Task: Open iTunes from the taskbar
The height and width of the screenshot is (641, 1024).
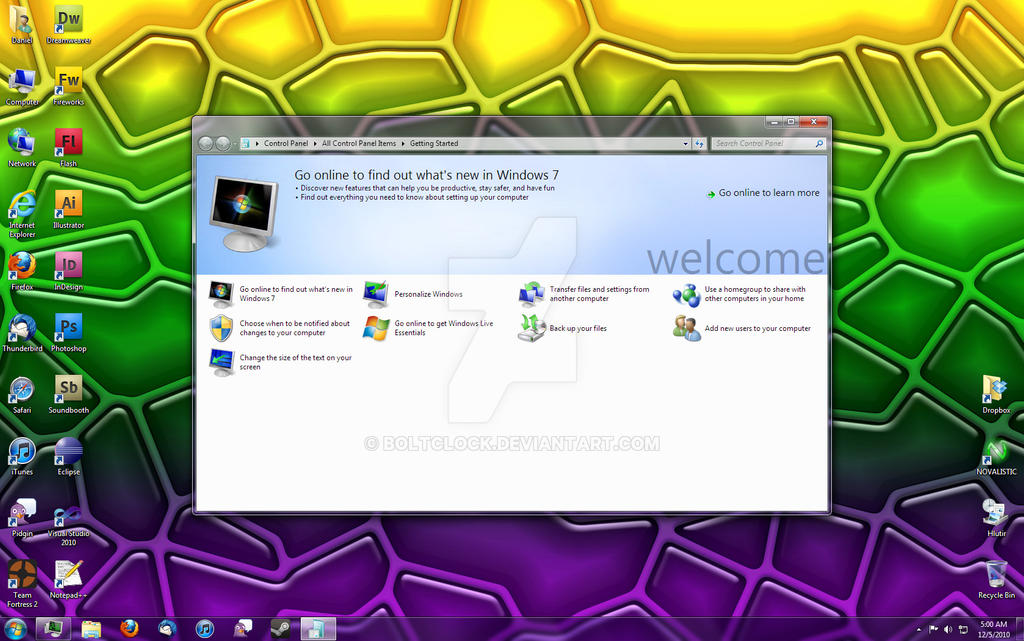Action: click(x=204, y=630)
